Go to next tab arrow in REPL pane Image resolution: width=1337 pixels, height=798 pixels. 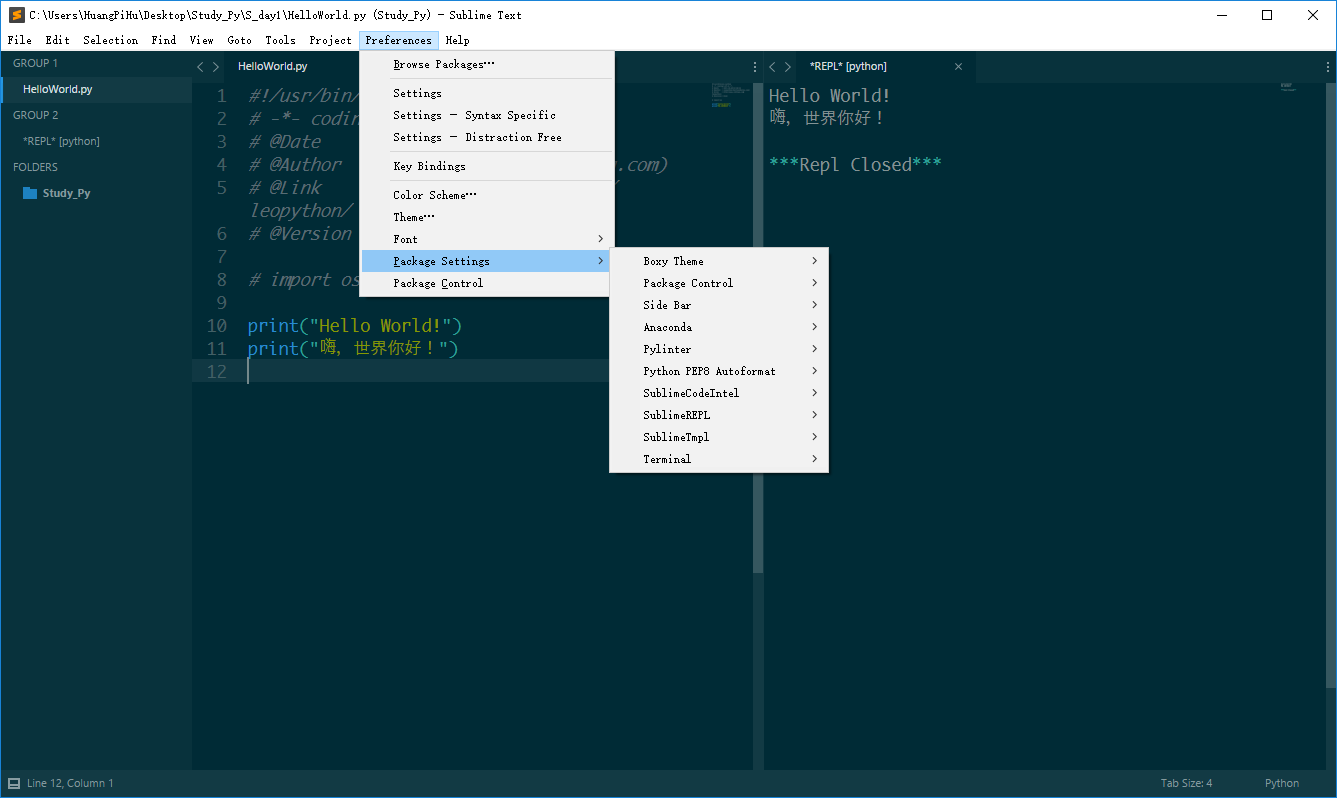[x=788, y=67]
